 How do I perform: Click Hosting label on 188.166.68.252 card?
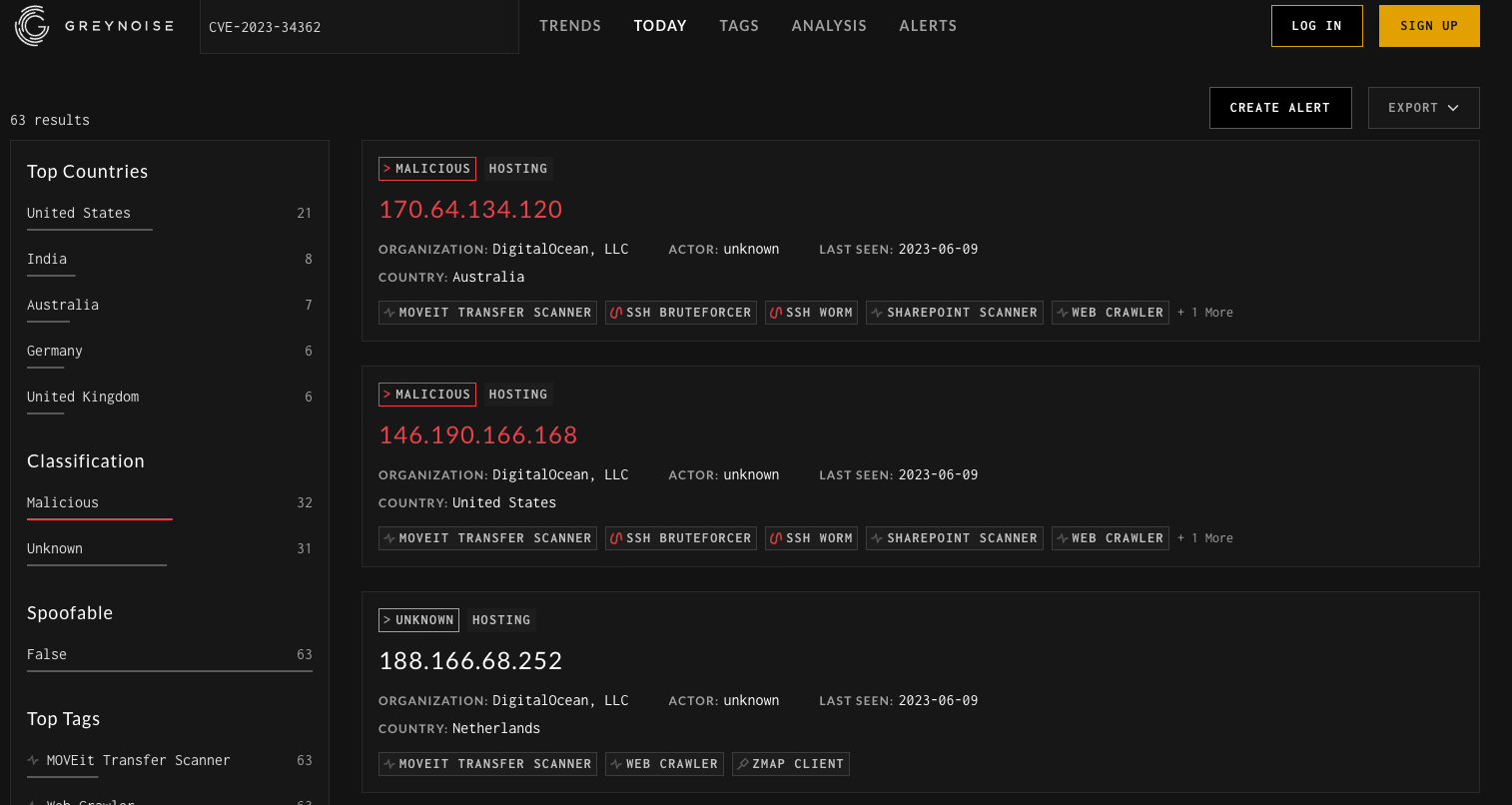point(501,620)
